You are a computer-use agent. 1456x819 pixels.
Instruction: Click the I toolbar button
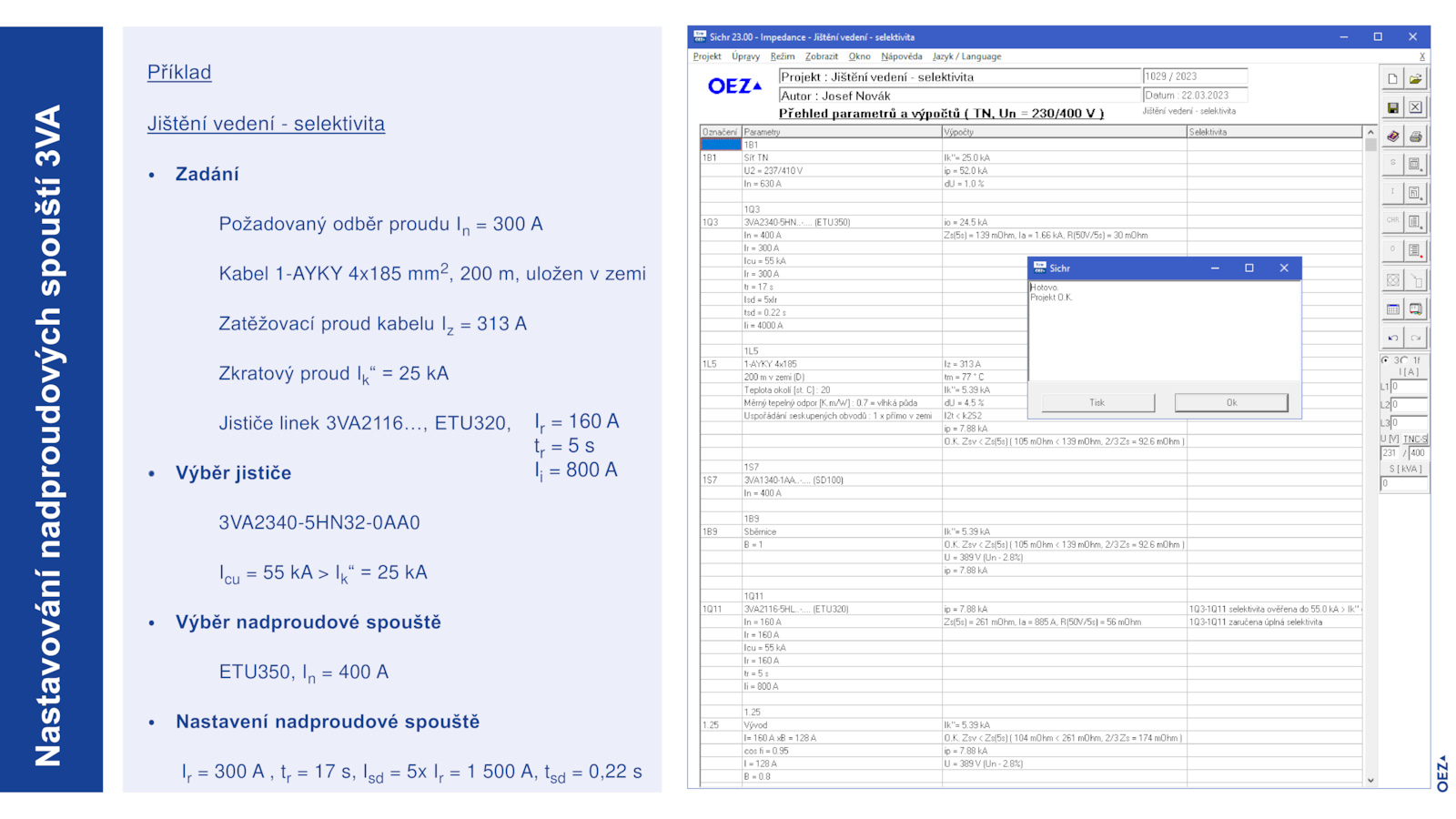pyautogui.click(x=1392, y=192)
